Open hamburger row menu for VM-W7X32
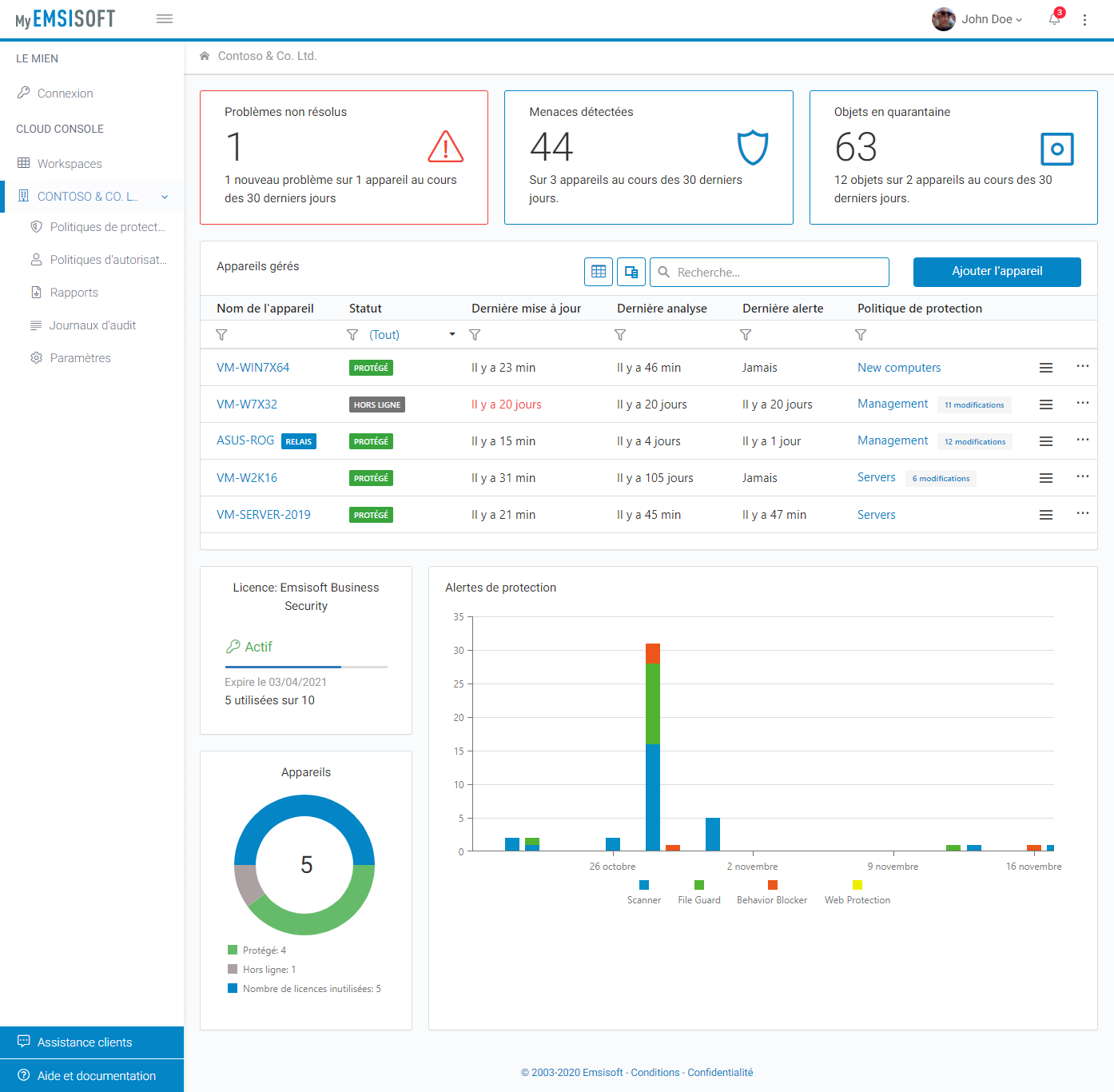This screenshot has width=1114, height=1092. (1046, 405)
